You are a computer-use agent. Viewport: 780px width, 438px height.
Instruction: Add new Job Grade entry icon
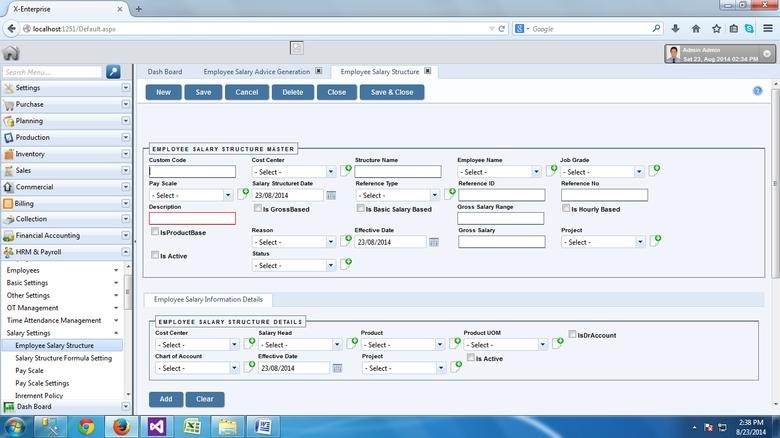coord(654,170)
